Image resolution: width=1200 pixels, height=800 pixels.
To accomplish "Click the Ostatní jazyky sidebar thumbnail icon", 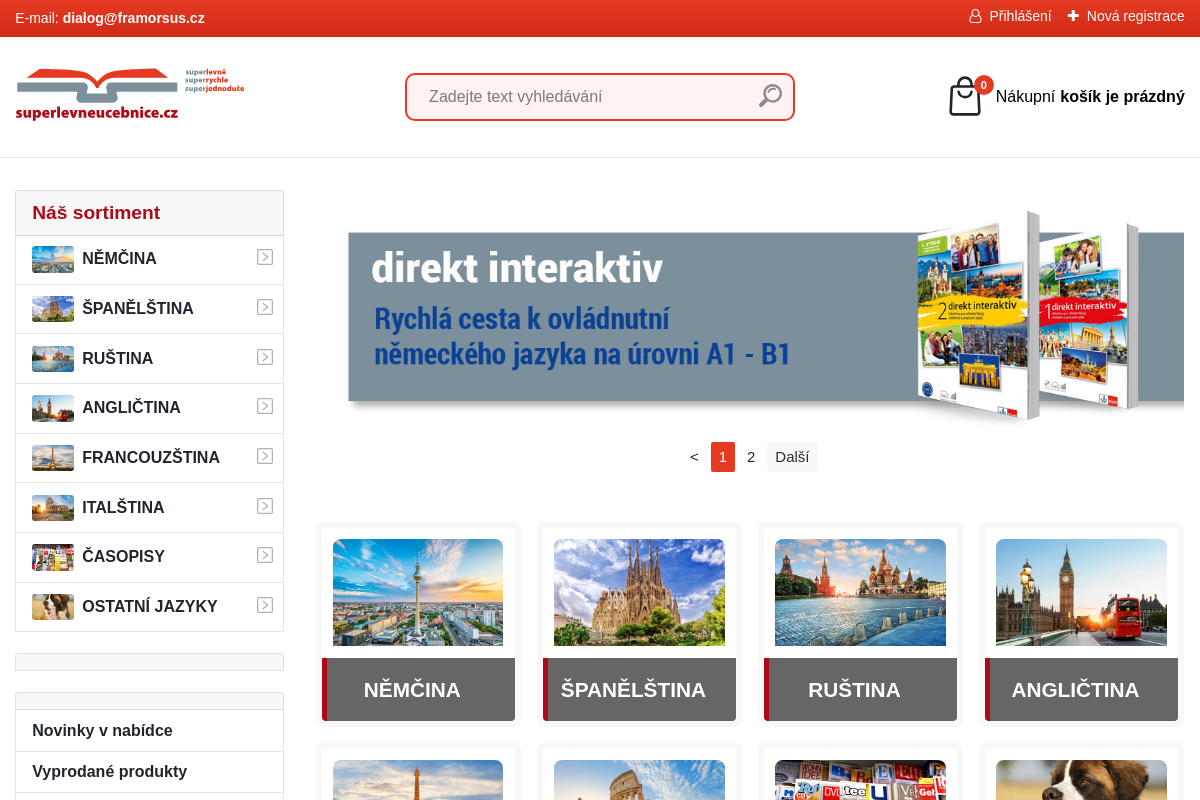I will (x=53, y=607).
